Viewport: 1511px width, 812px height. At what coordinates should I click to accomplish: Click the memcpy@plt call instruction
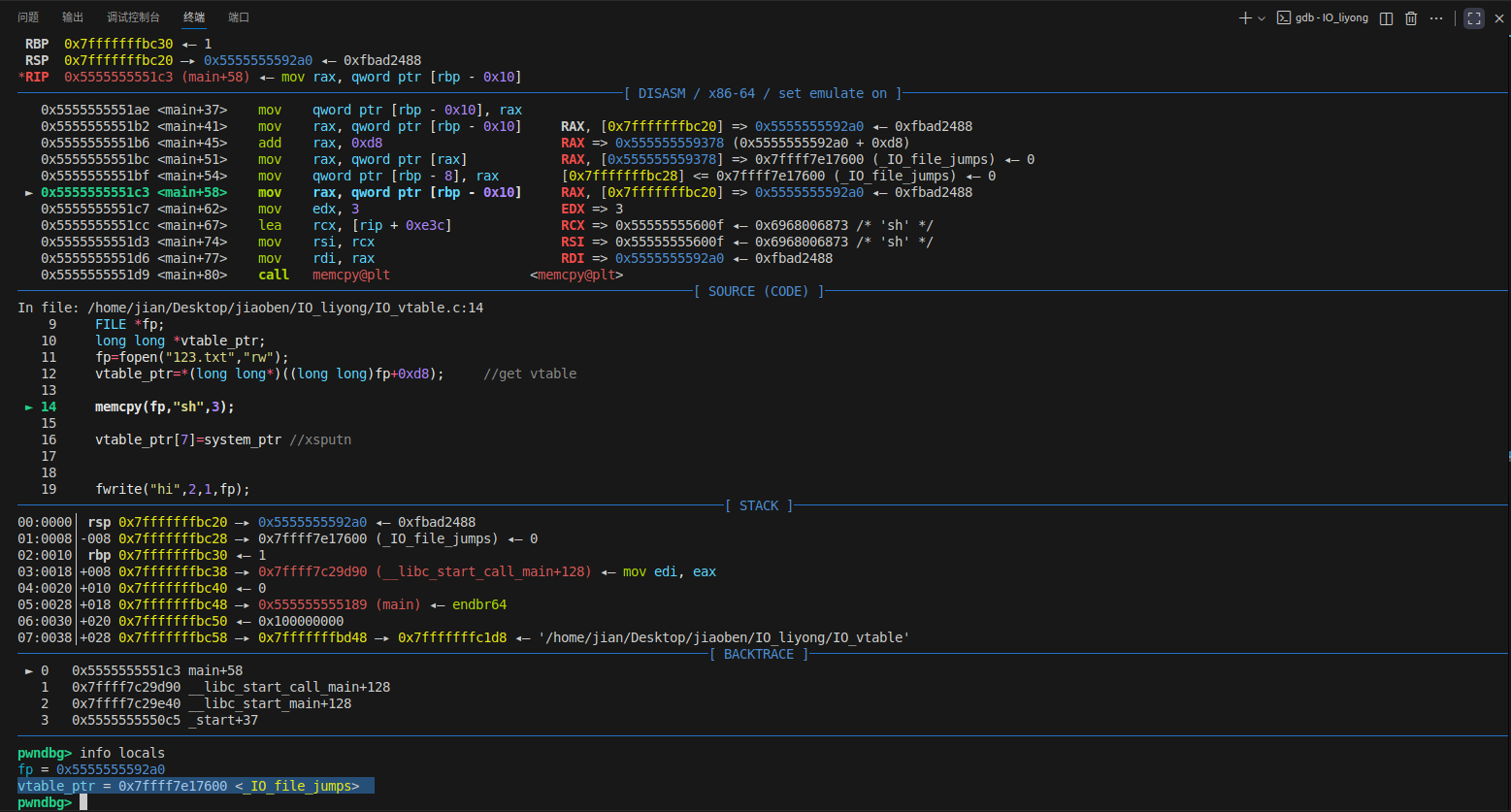(x=350, y=275)
